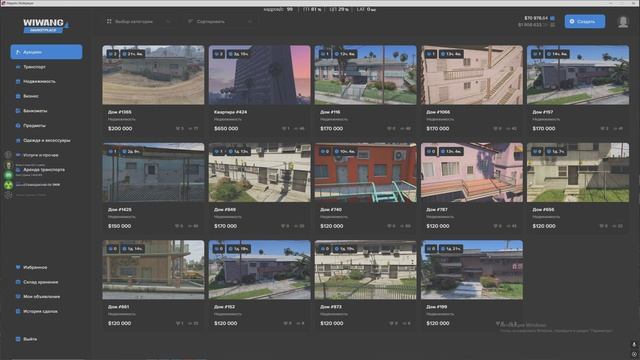Click the timer badge on Дом #157
The height and width of the screenshot is (360, 640).
[557, 54]
